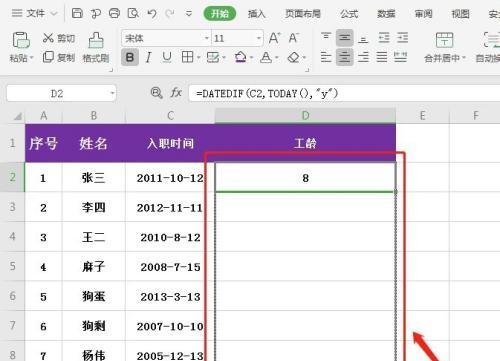This screenshot has height=361, width=500.
Task: Open the fill color dropdown arrow
Action: coord(251,58)
